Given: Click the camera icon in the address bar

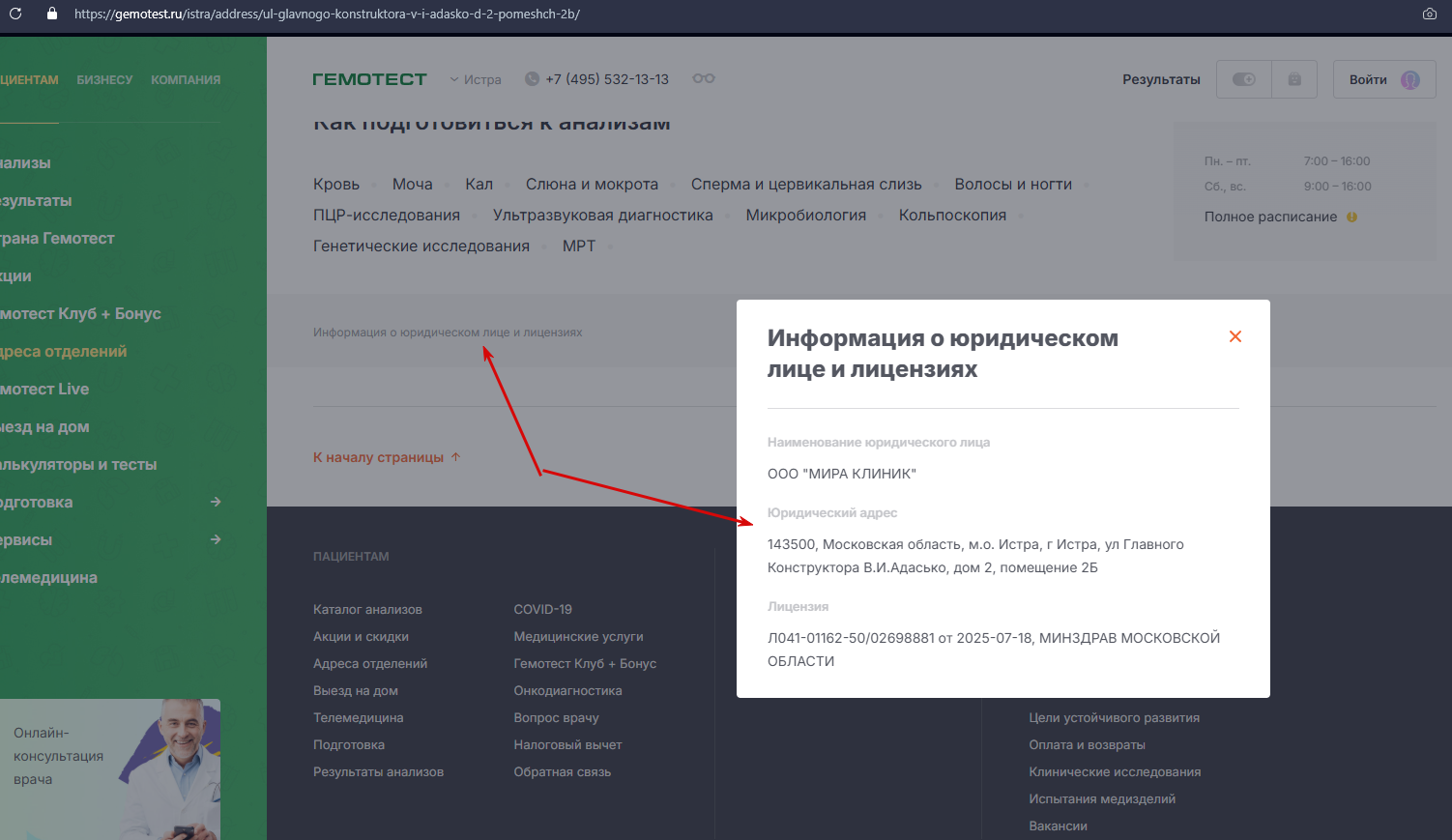Looking at the screenshot, I should 1429,14.
